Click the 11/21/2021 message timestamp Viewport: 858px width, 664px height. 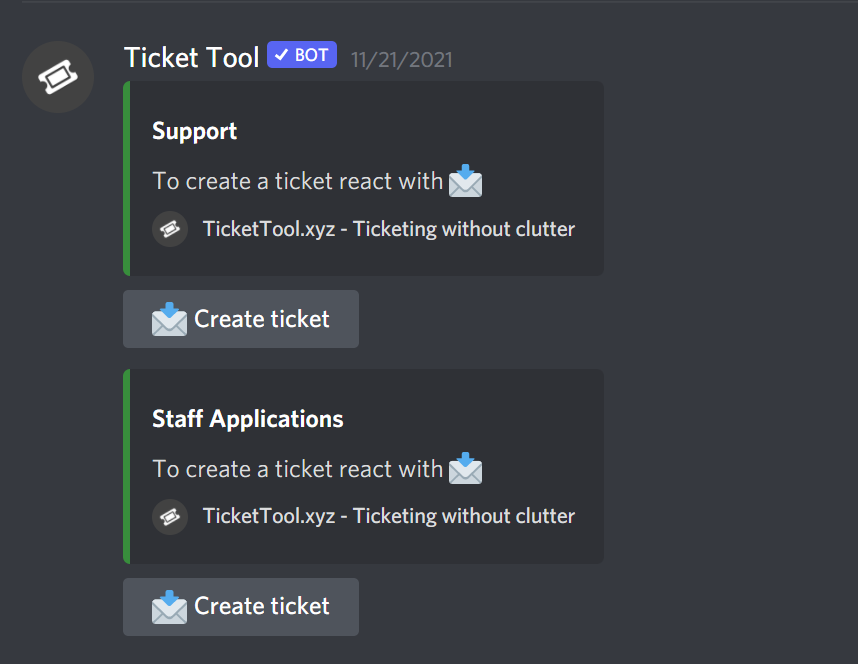pyautogui.click(x=402, y=60)
